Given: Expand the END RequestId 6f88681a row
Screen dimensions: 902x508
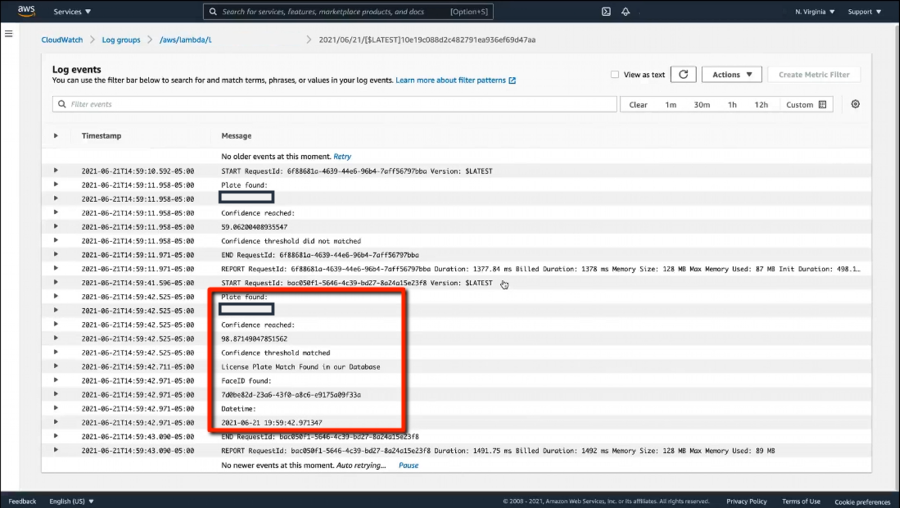Looking at the screenshot, I should click(x=56, y=254).
